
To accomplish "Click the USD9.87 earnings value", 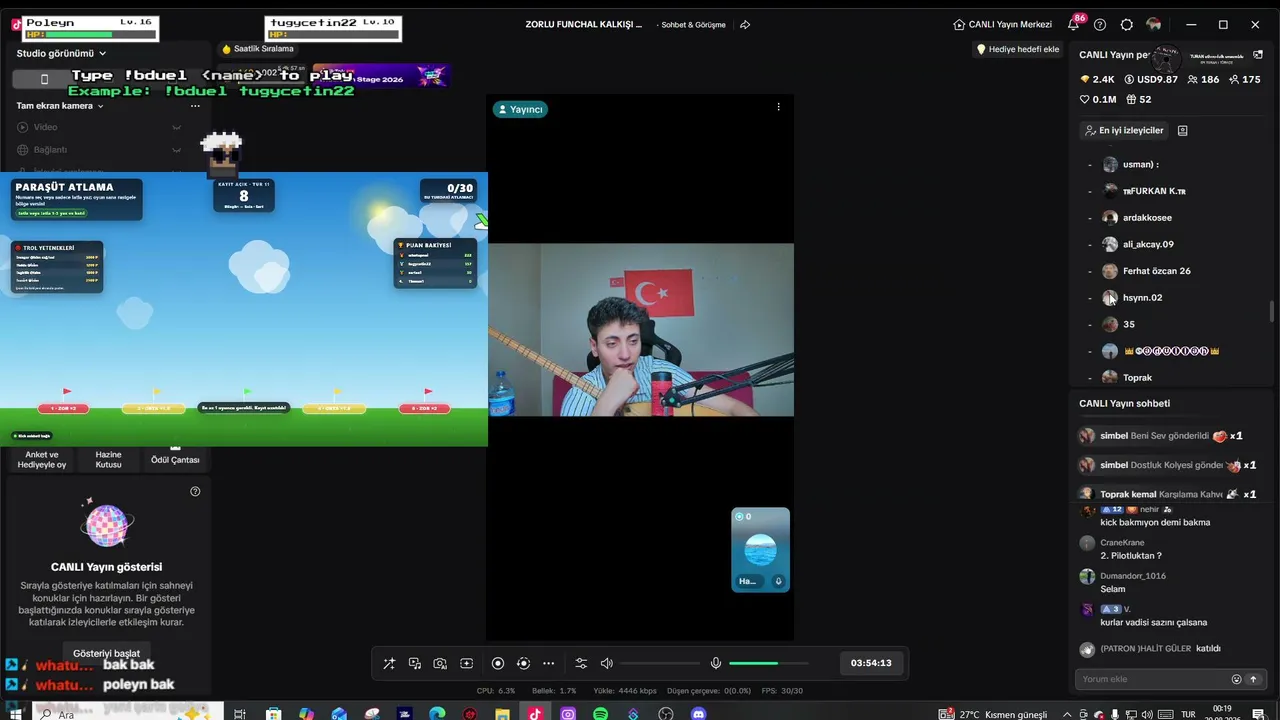I will point(1151,79).
